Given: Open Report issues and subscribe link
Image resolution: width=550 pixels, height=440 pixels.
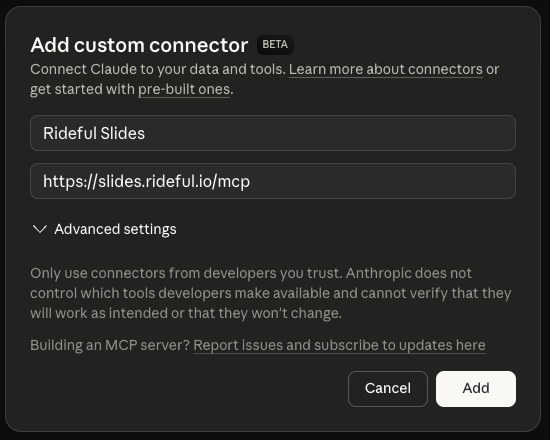Looking at the screenshot, I should (x=339, y=345).
